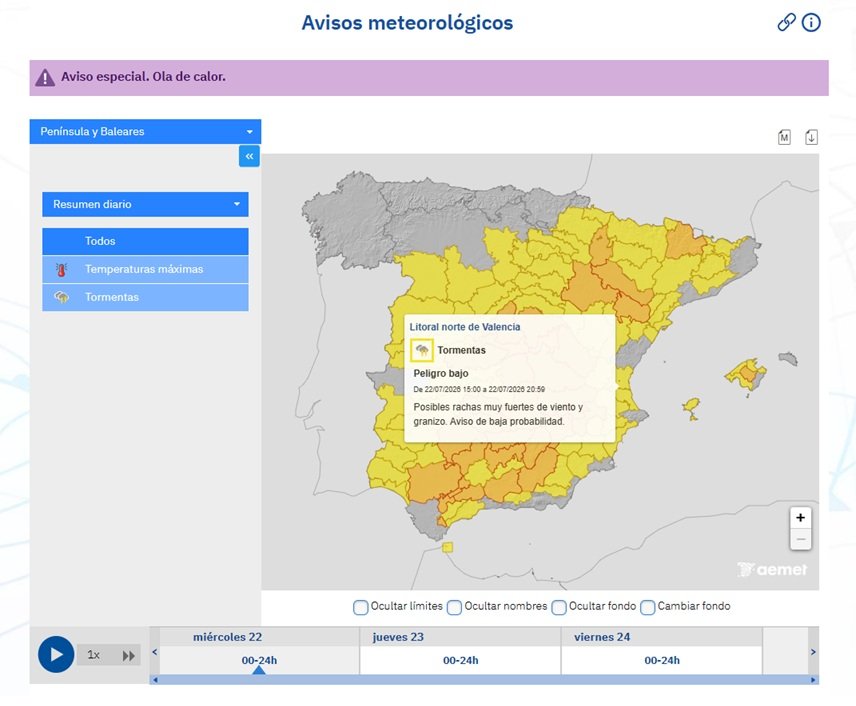Viewport: 856px width, 706px height.
Task: Zoom in on the map with plus
Action: (x=800, y=518)
